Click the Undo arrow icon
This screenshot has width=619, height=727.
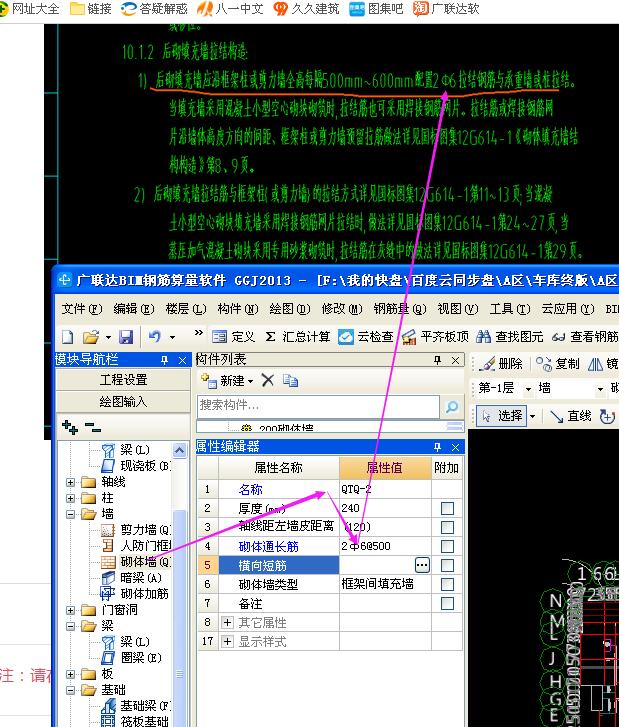(x=155, y=336)
